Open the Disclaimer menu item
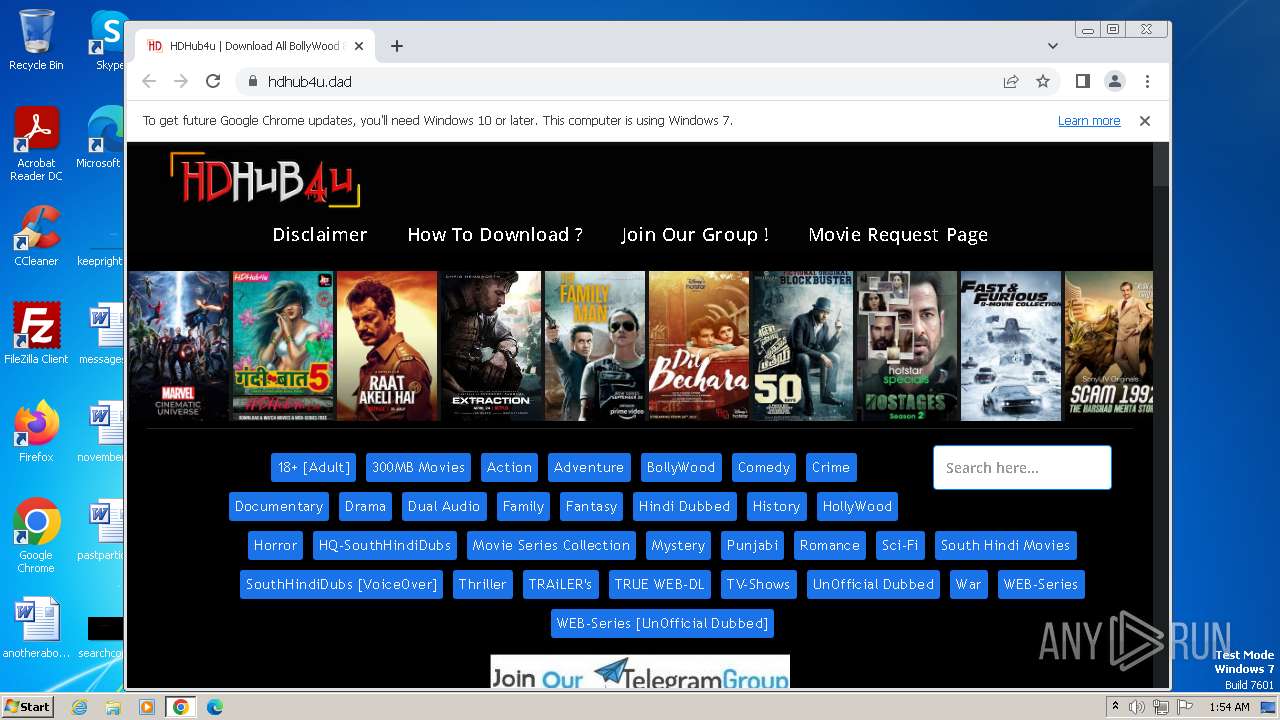The image size is (1280, 720). pos(320,235)
